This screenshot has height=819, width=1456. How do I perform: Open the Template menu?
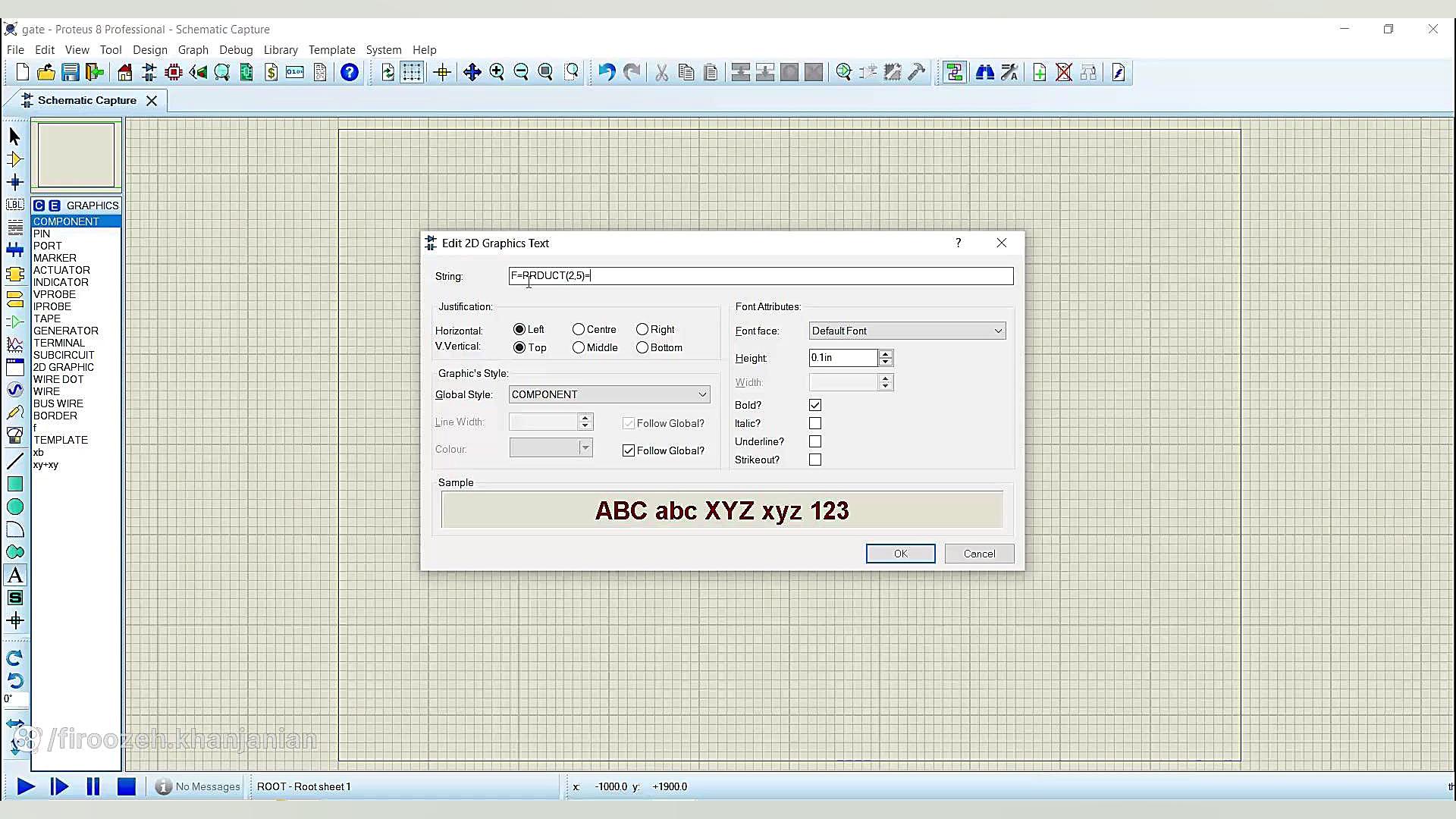332,50
